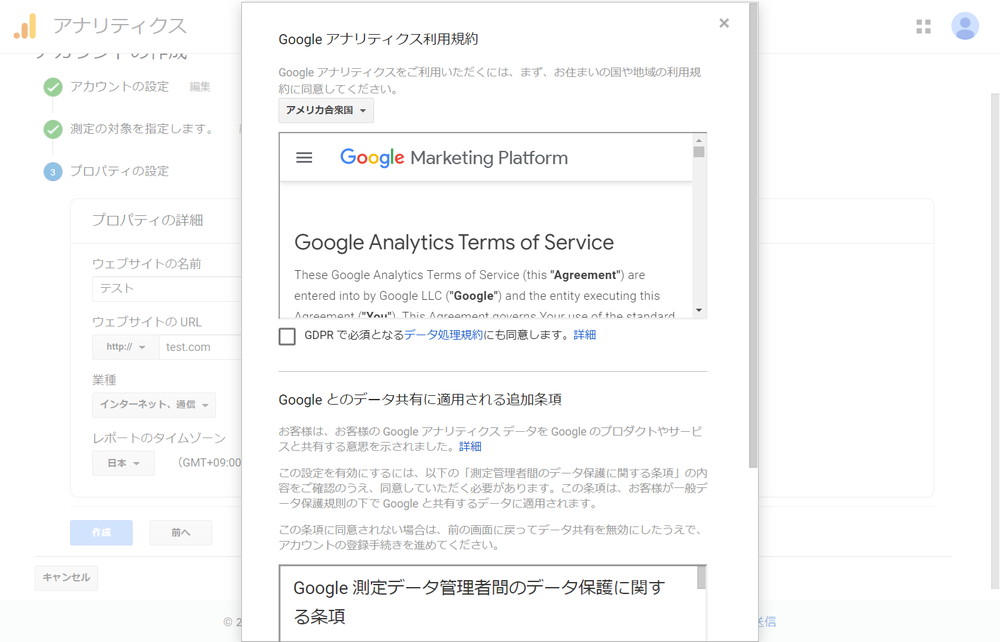Click 編集 beside アカウントの設定

[200, 87]
